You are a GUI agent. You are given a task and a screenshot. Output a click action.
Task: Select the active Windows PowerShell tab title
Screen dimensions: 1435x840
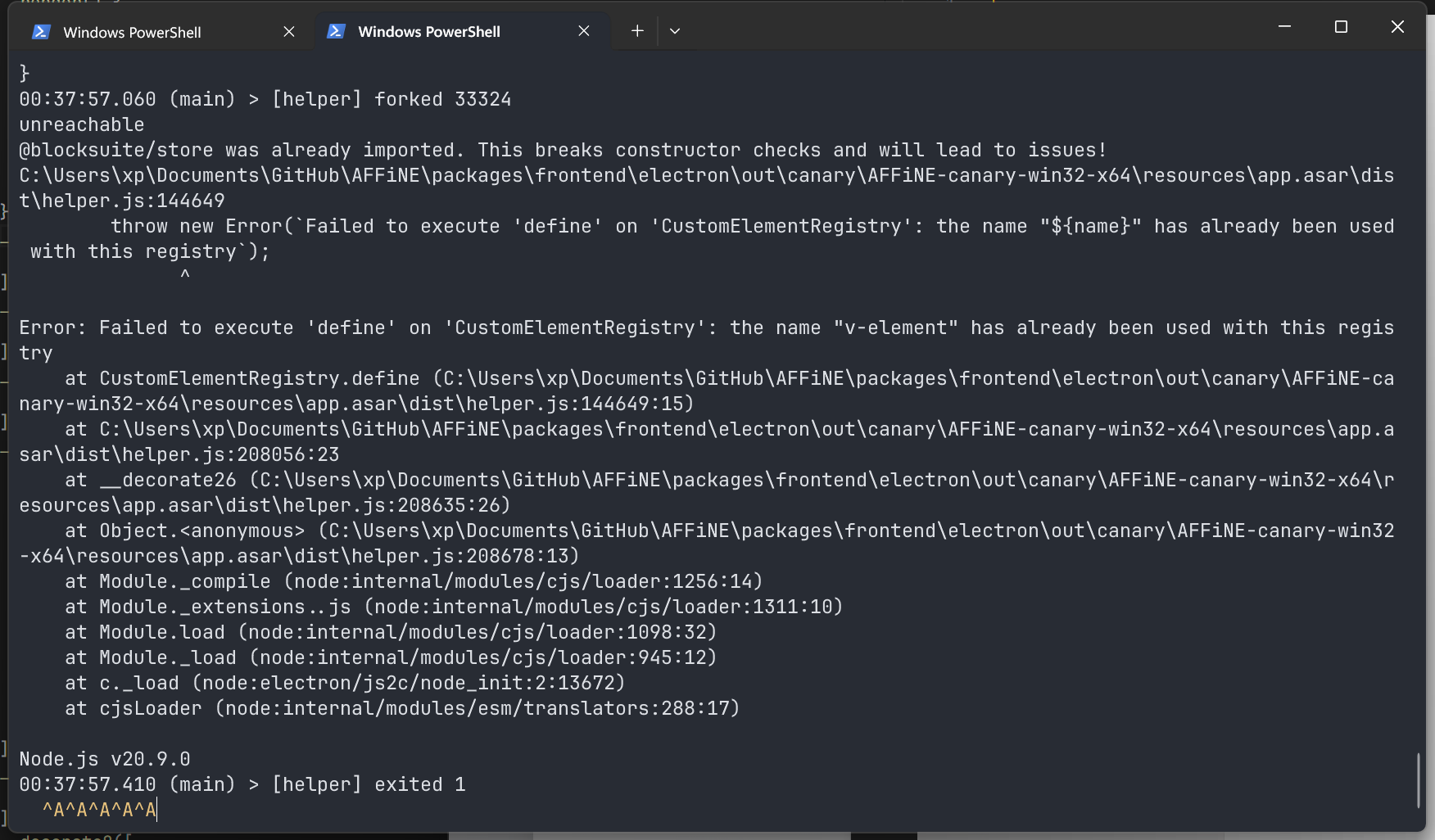coord(428,32)
